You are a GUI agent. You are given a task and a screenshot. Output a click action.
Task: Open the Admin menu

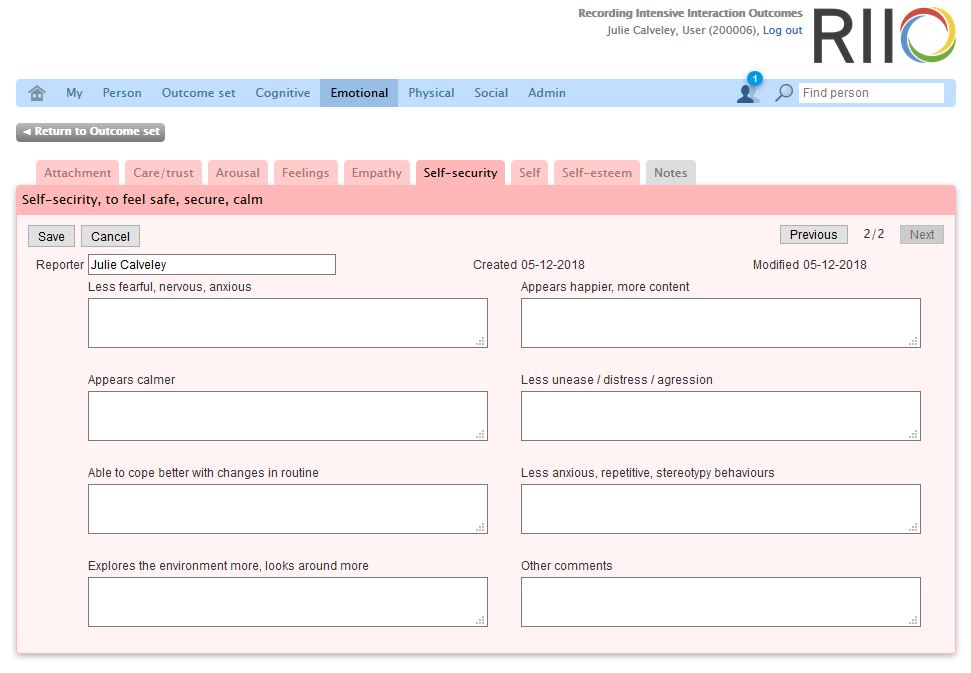click(547, 93)
